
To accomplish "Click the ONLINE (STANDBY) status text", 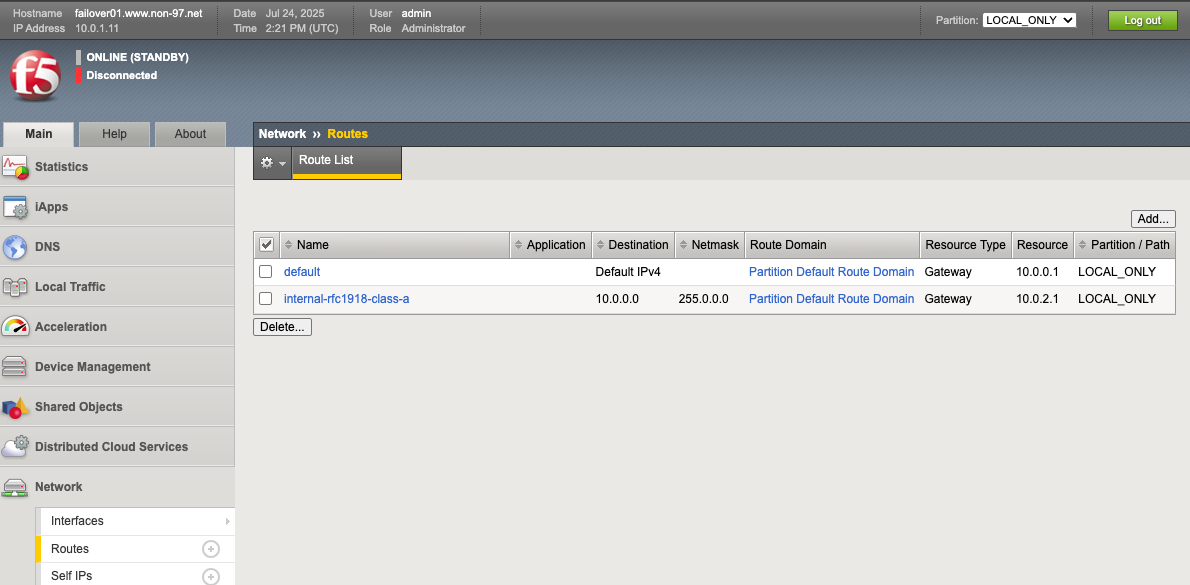I will pyautogui.click(x=137, y=58).
